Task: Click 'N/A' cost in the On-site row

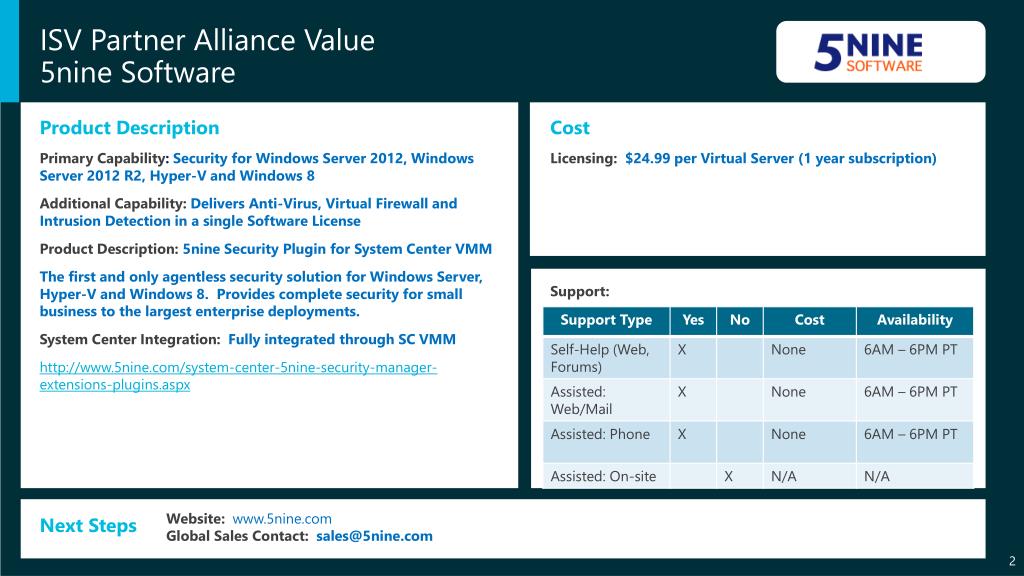Action: 784,477
